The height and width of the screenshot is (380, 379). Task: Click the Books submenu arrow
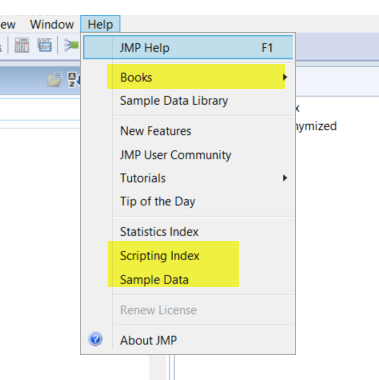(x=285, y=77)
